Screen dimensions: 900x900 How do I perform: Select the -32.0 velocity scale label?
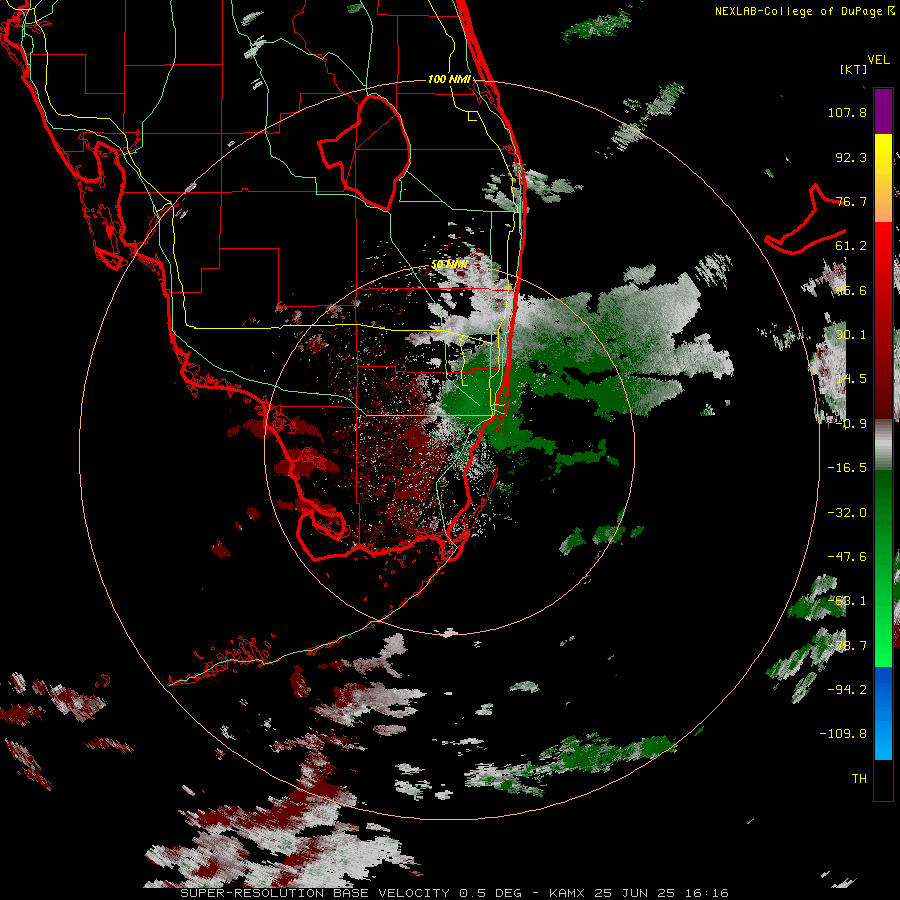click(847, 513)
